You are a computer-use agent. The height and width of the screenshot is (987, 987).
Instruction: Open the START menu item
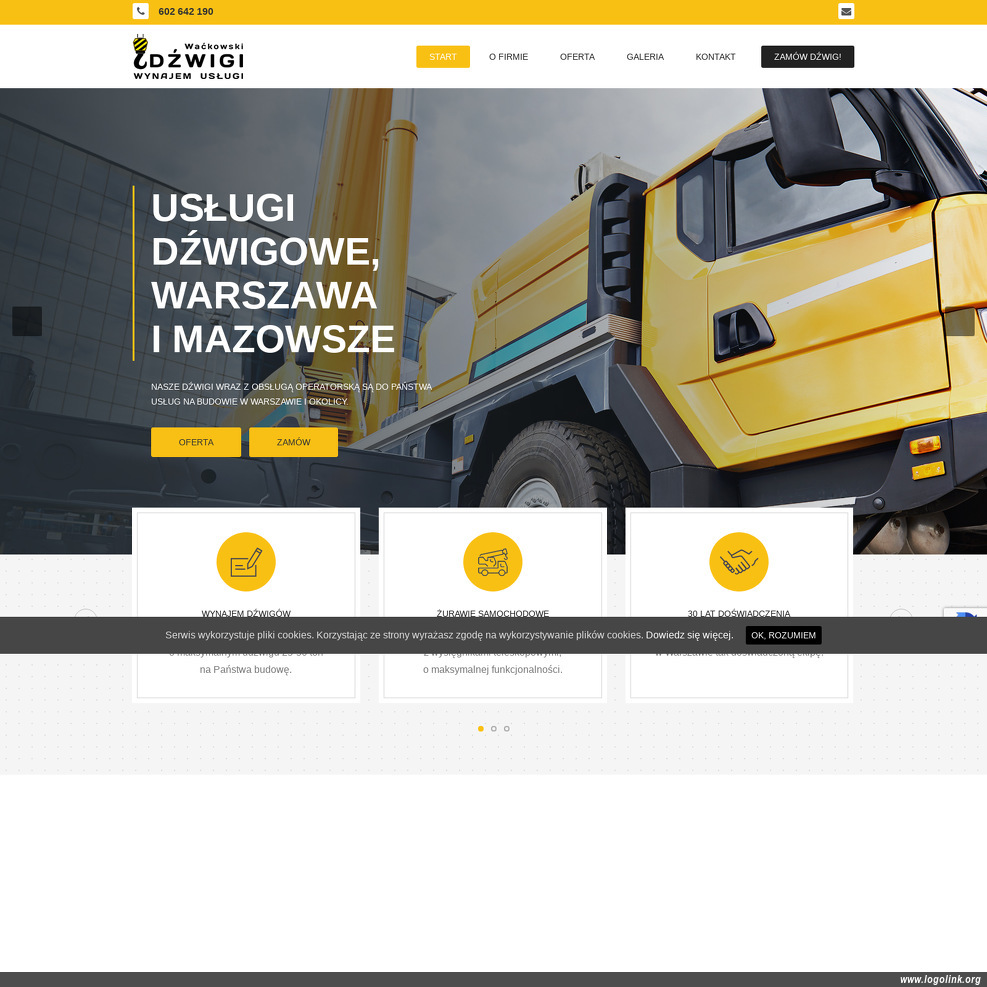(443, 57)
